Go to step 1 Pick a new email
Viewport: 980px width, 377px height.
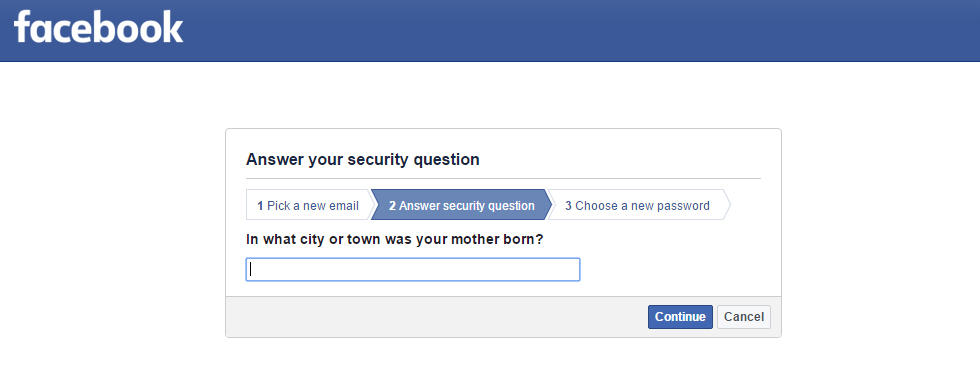[308, 205]
